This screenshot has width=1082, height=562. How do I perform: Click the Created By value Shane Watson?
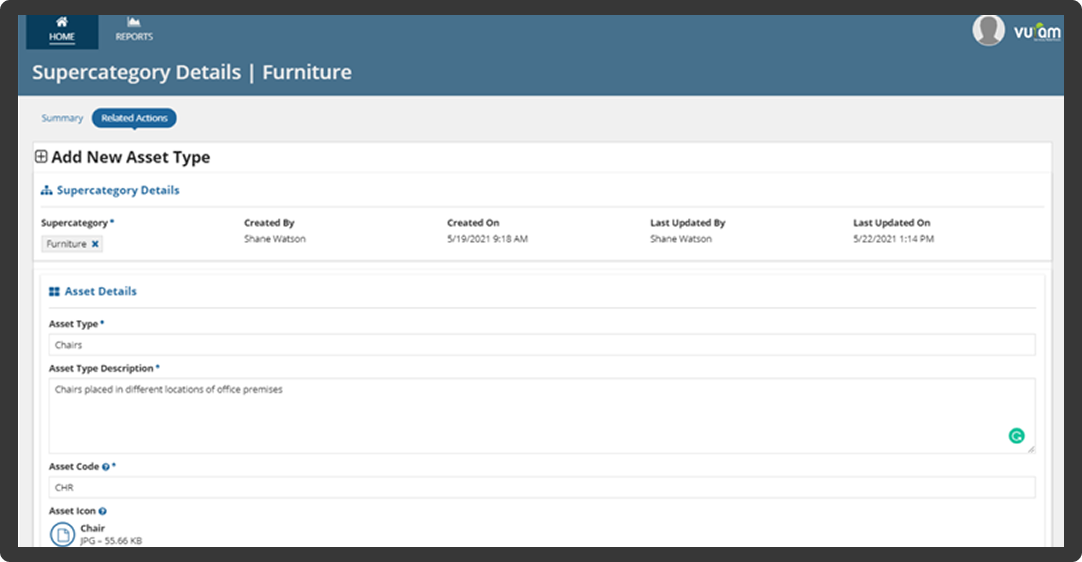(x=275, y=239)
